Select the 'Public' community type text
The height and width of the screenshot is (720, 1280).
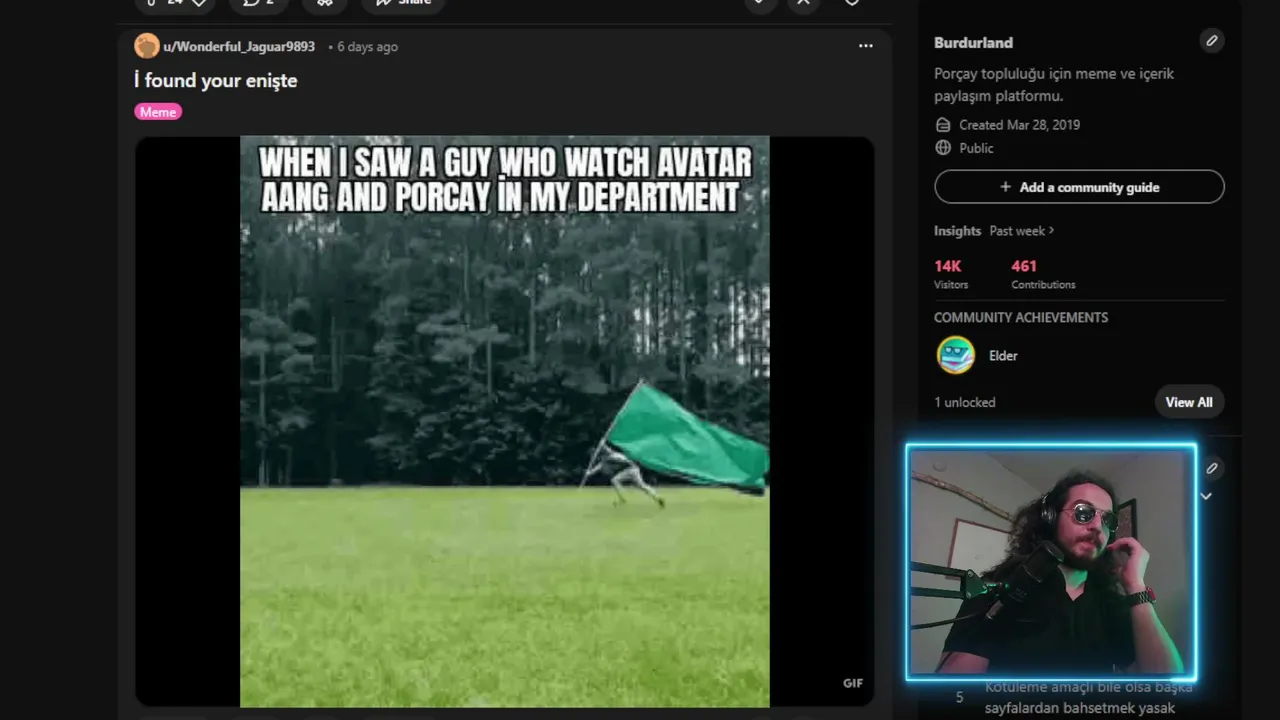[x=976, y=148]
